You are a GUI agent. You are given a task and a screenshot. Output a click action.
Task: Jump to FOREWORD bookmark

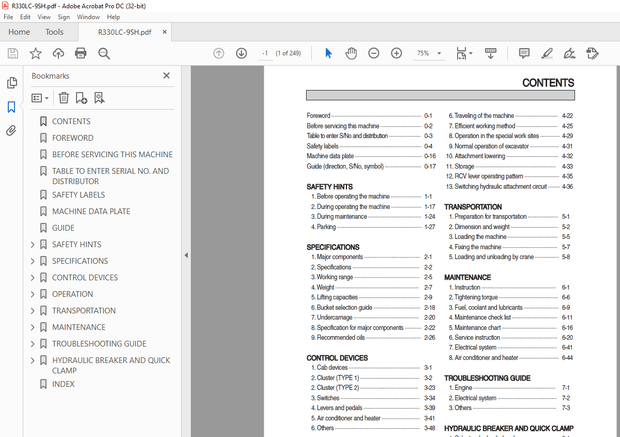pyautogui.click(x=73, y=138)
